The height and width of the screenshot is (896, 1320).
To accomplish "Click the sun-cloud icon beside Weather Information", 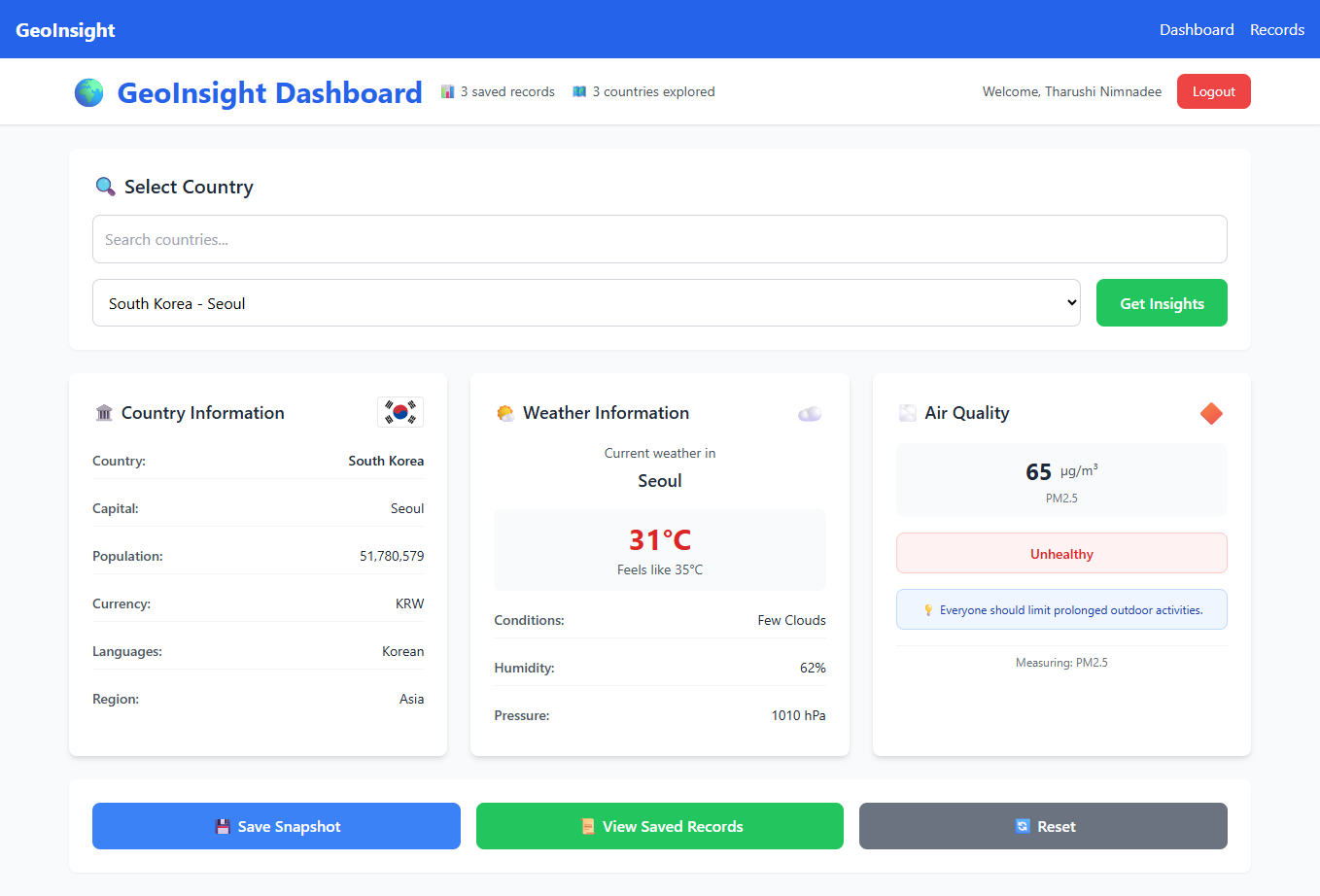I will click(505, 413).
